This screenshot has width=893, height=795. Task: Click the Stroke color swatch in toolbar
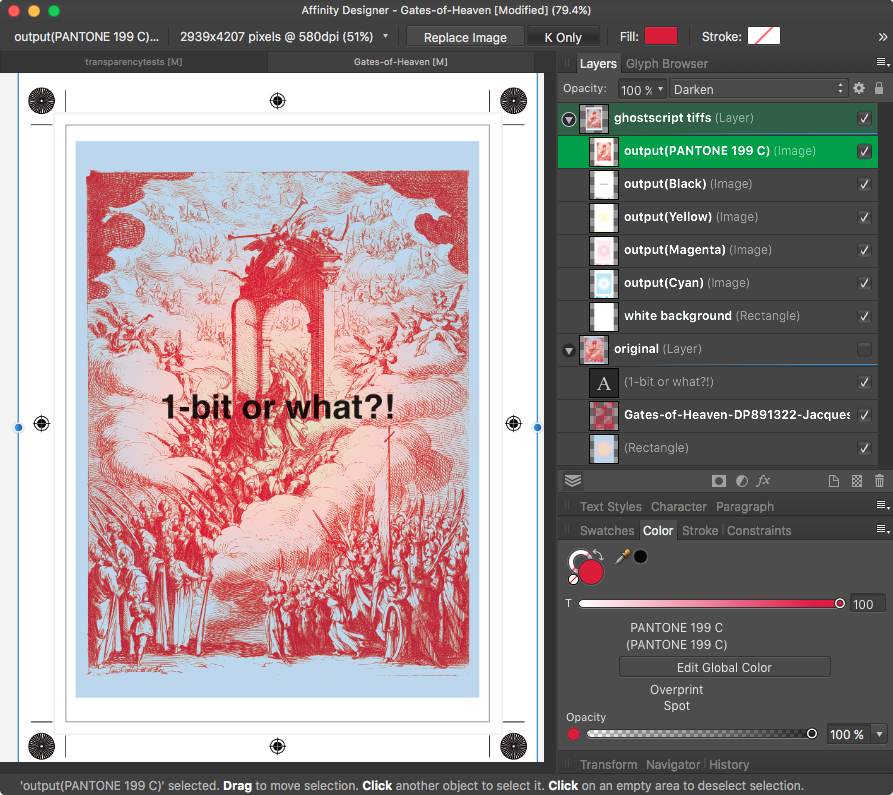[x=764, y=36]
